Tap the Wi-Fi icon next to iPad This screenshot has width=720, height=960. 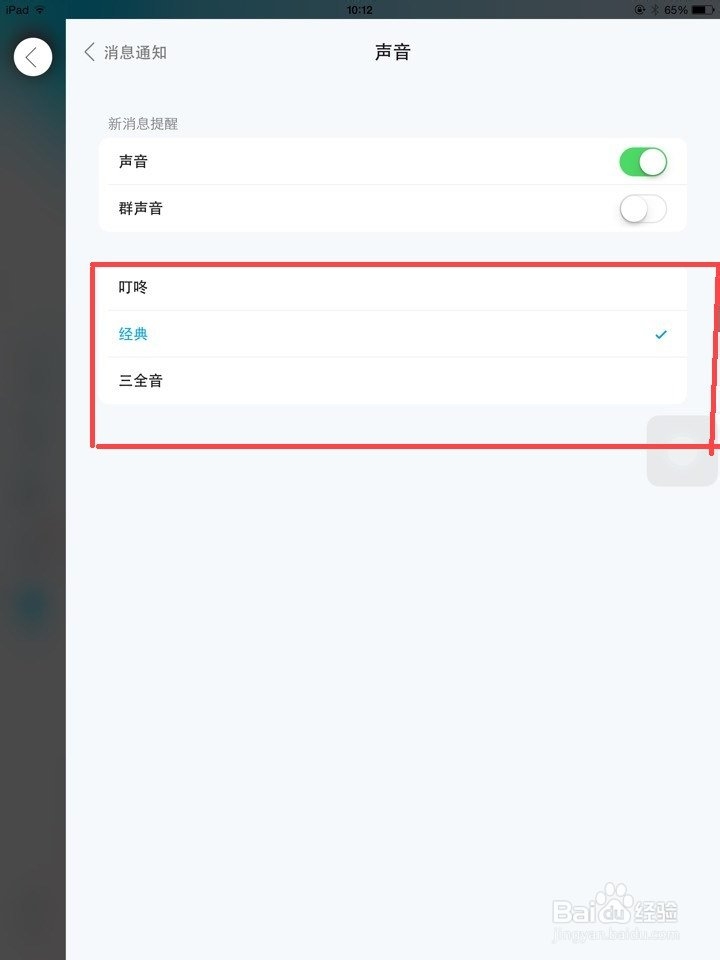tap(40, 10)
